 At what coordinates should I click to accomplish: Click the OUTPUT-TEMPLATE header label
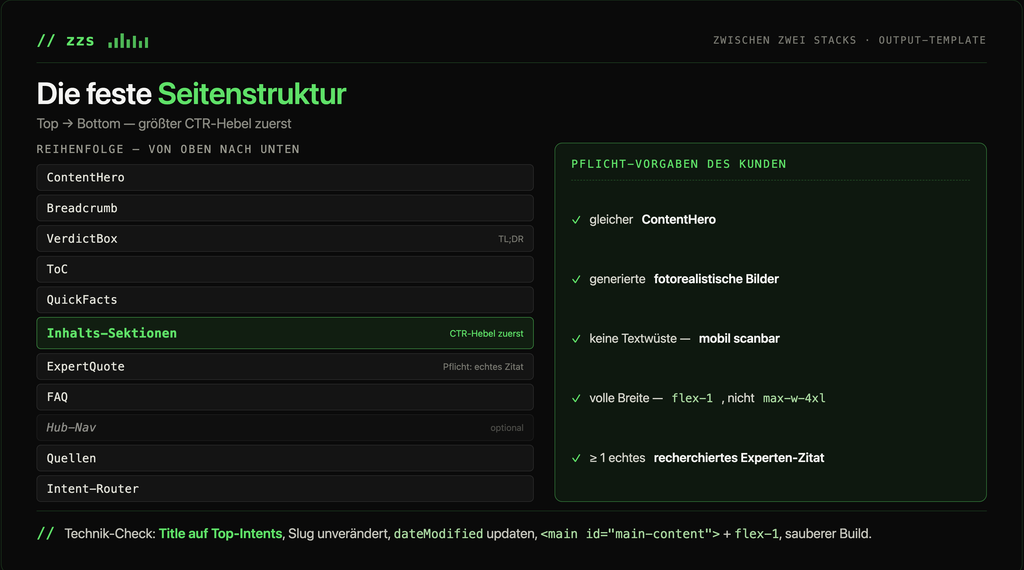tap(932, 40)
